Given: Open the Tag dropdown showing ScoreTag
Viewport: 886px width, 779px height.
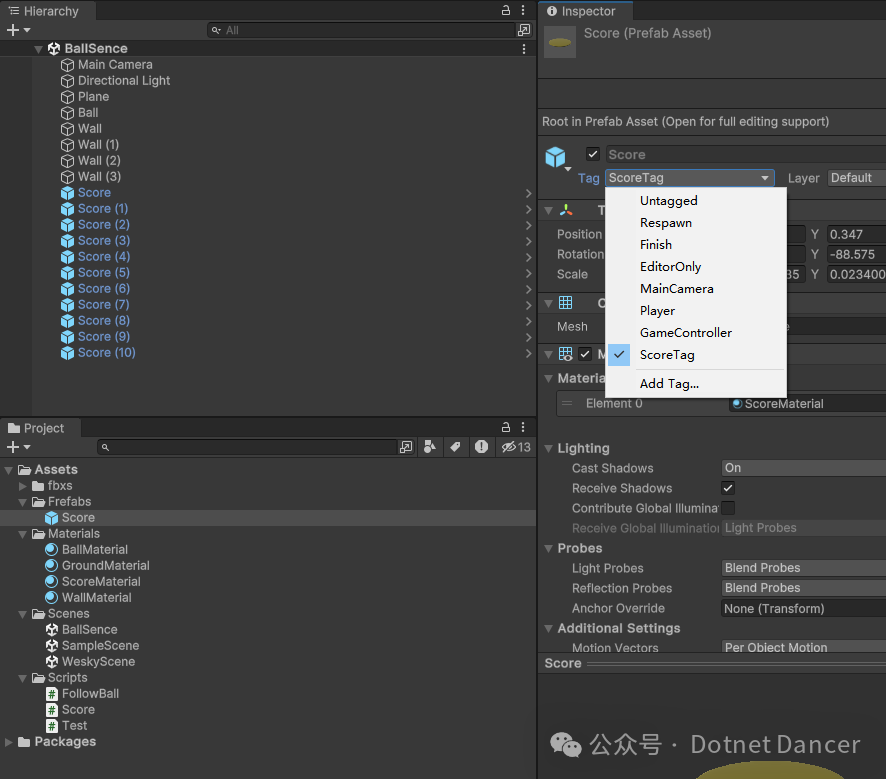Looking at the screenshot, I should coord(689,178).
